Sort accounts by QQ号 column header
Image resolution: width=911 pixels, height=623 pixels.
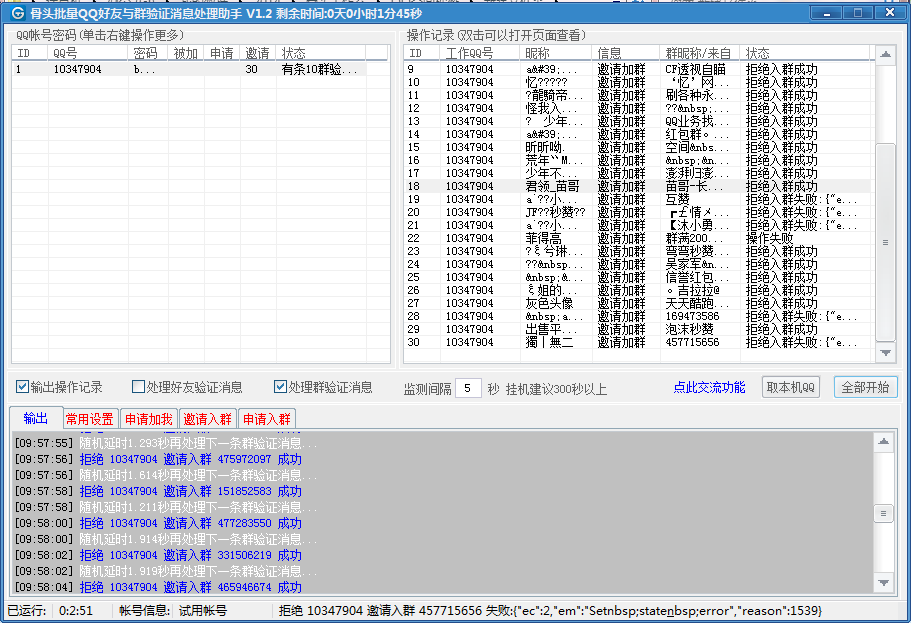point(88,53)
